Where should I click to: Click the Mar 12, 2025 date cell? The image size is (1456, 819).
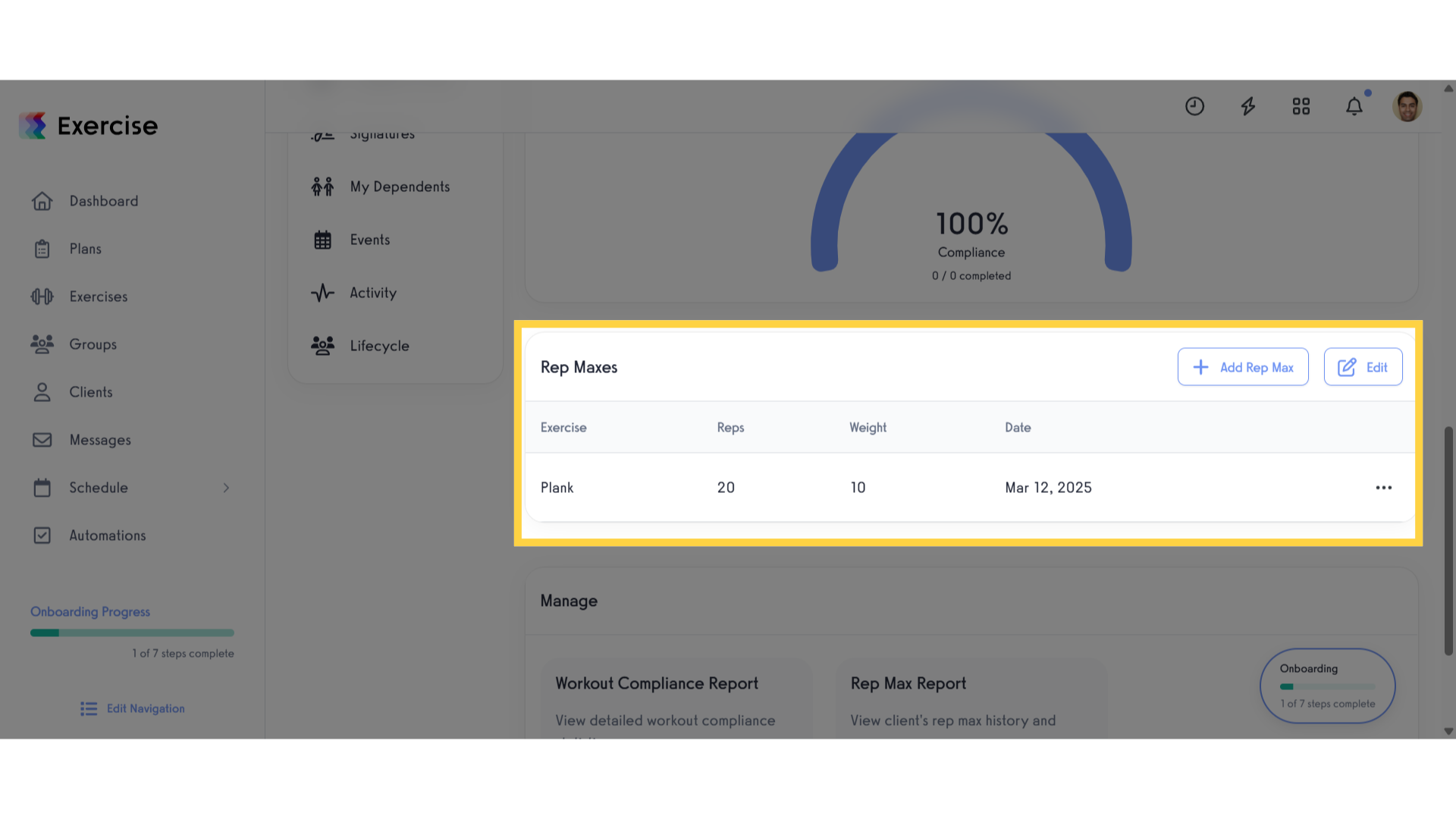point(1048,488)
